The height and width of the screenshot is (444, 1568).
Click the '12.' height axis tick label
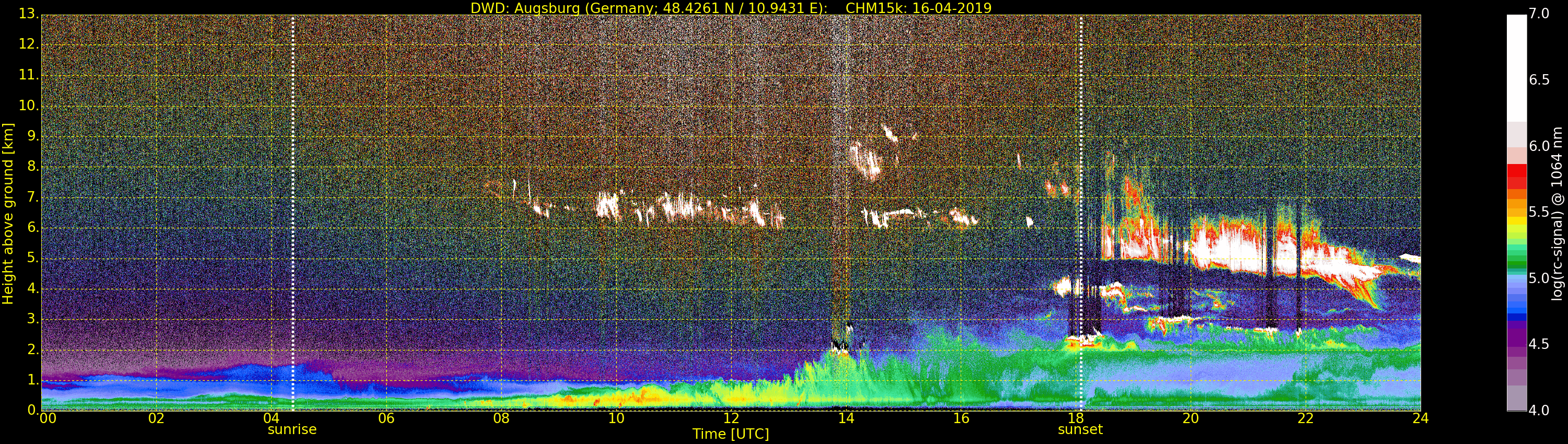tap(29, 44)
